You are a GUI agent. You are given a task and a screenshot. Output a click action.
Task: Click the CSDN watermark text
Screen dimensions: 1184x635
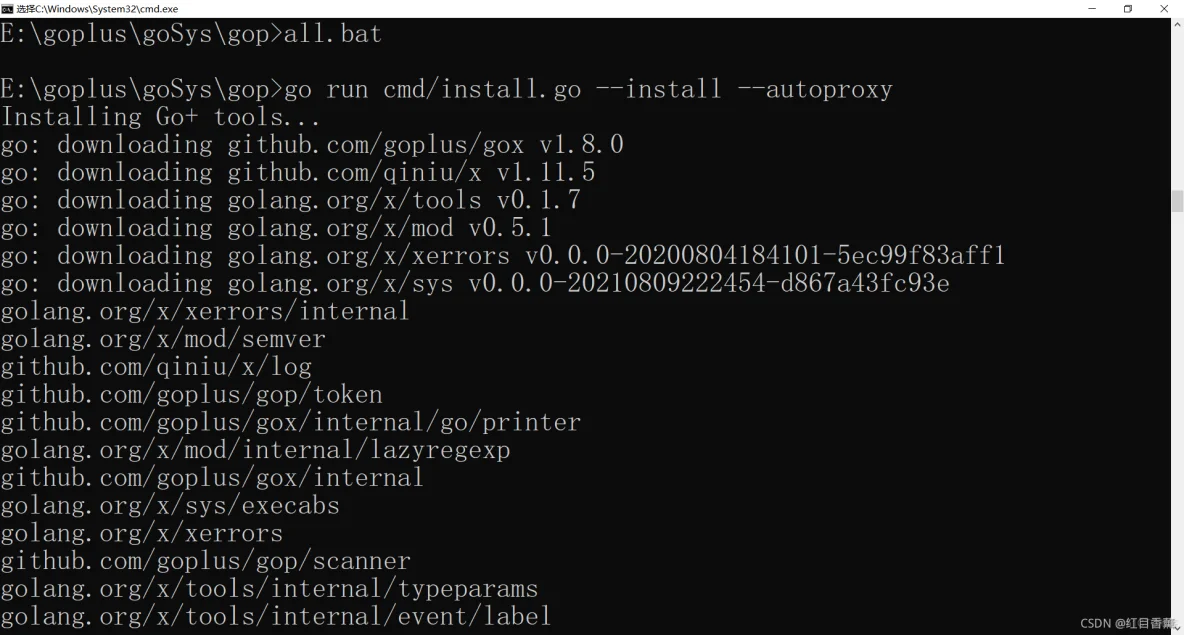[1129, 624]
